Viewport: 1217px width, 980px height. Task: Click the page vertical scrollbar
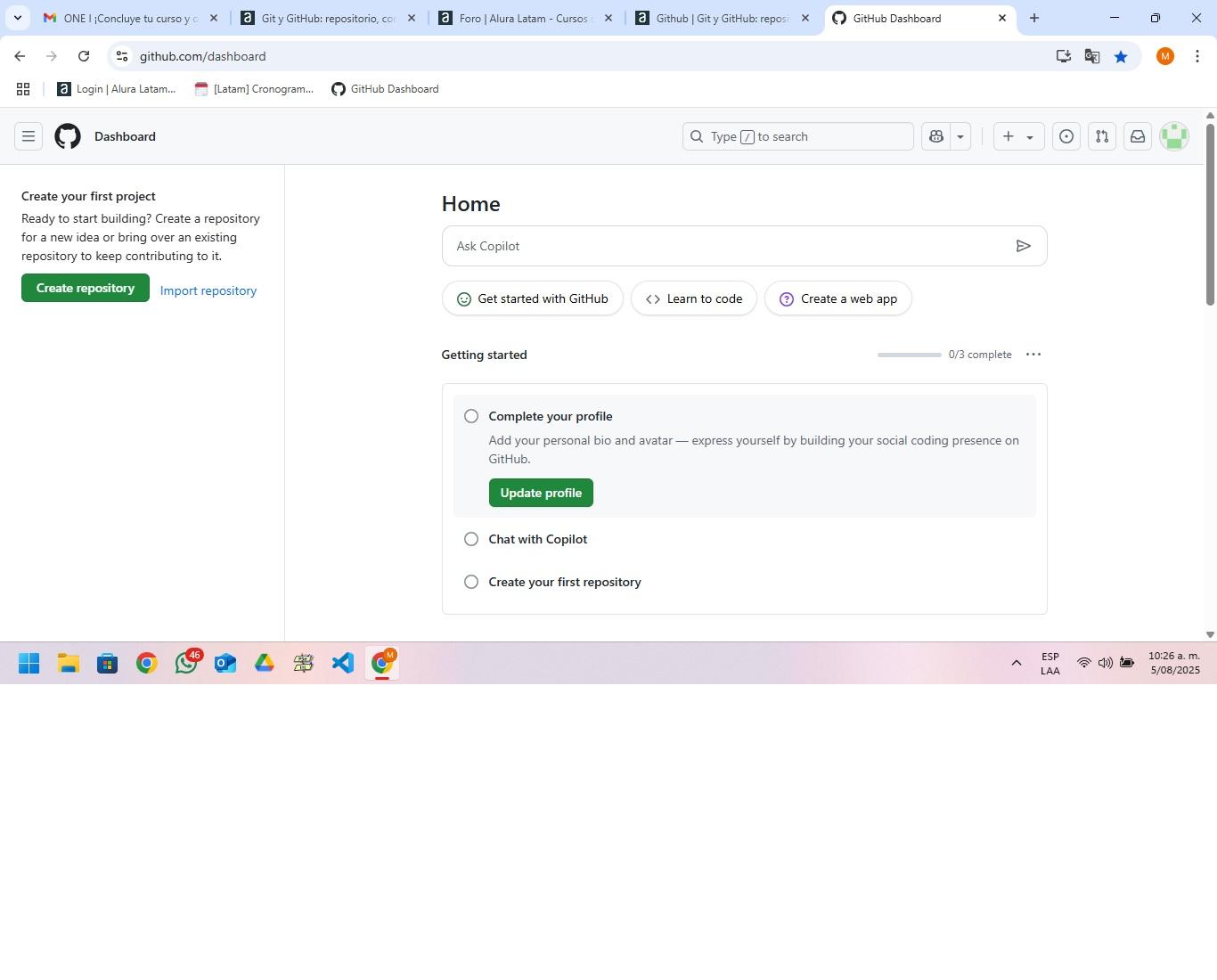1210,214
